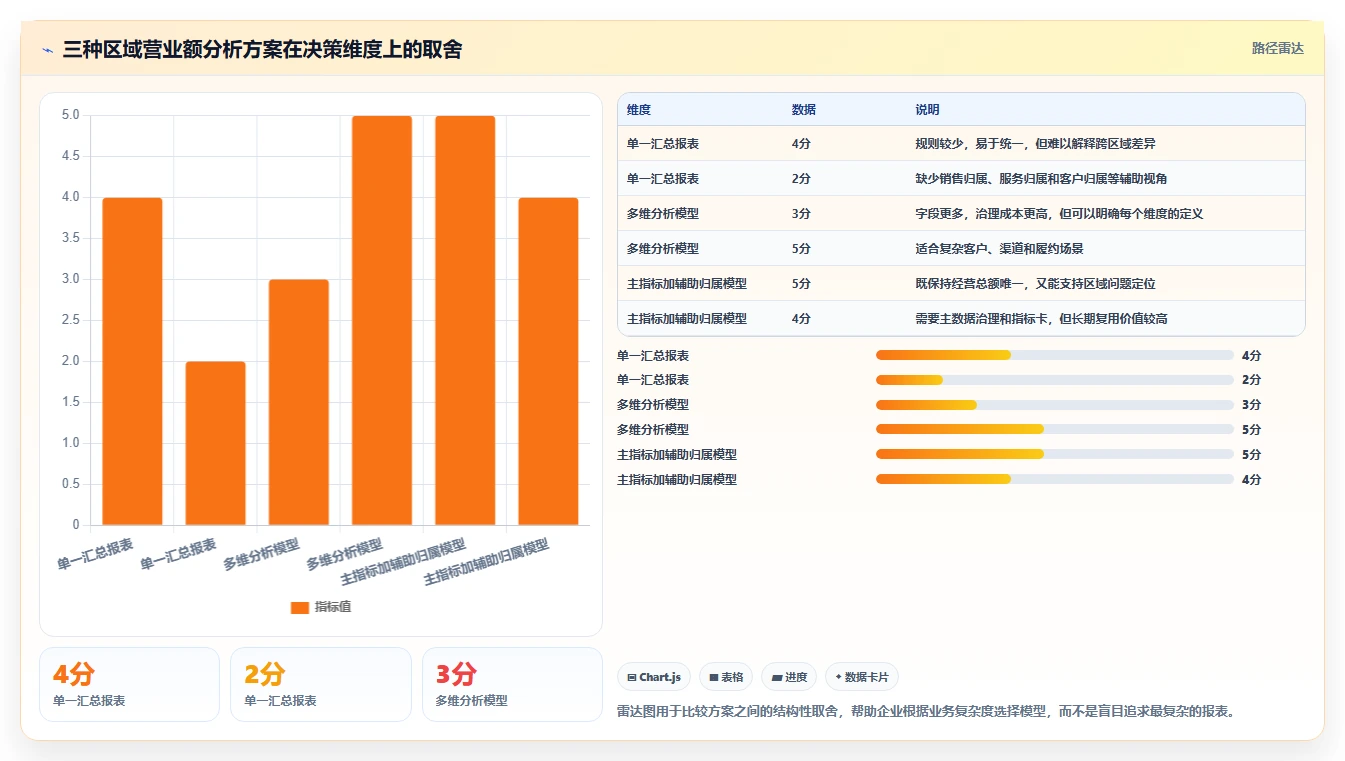Click the 0.5 y-axis tick label
This screenshot has width=1345, height=761.
pos(70,484)
